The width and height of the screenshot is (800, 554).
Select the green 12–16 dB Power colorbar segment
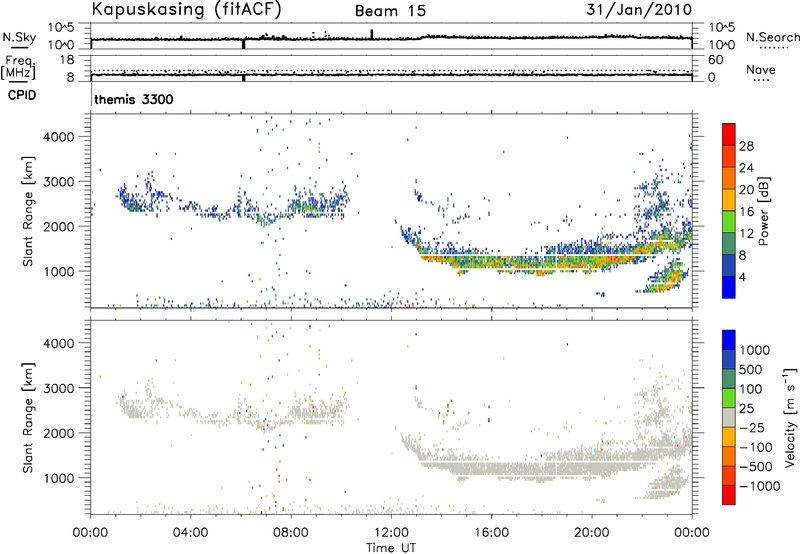point(729,221)
